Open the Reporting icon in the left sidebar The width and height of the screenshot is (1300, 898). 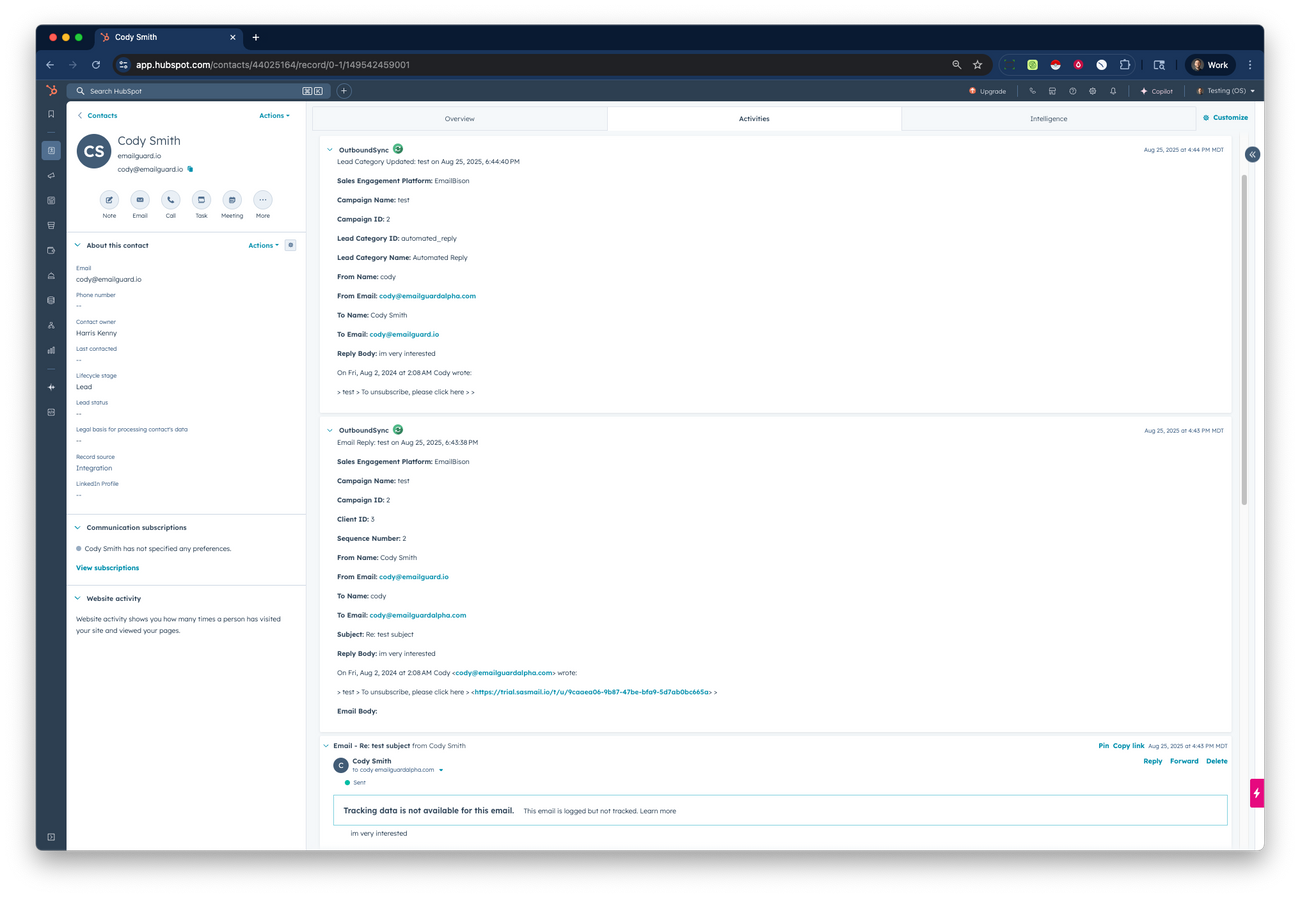(x=50, y=350)
